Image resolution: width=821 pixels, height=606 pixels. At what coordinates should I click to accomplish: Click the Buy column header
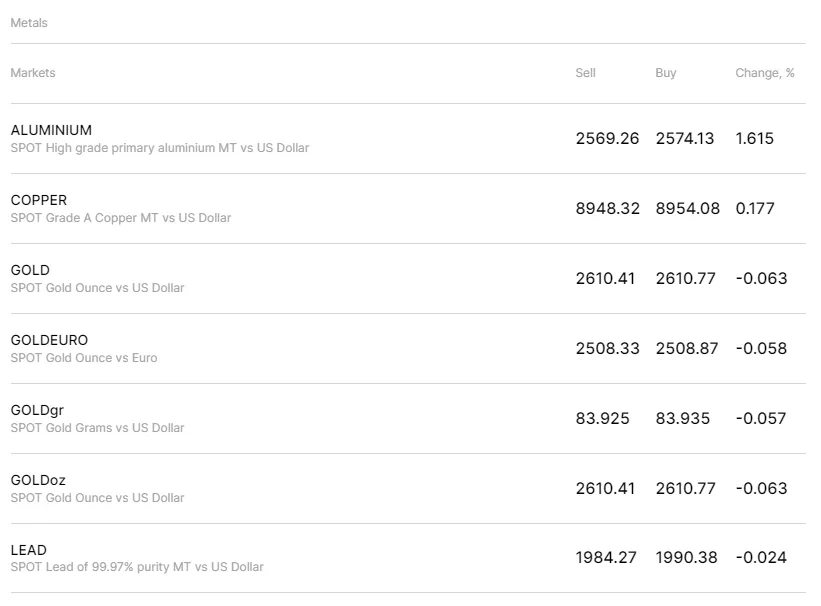click(666, 73)
